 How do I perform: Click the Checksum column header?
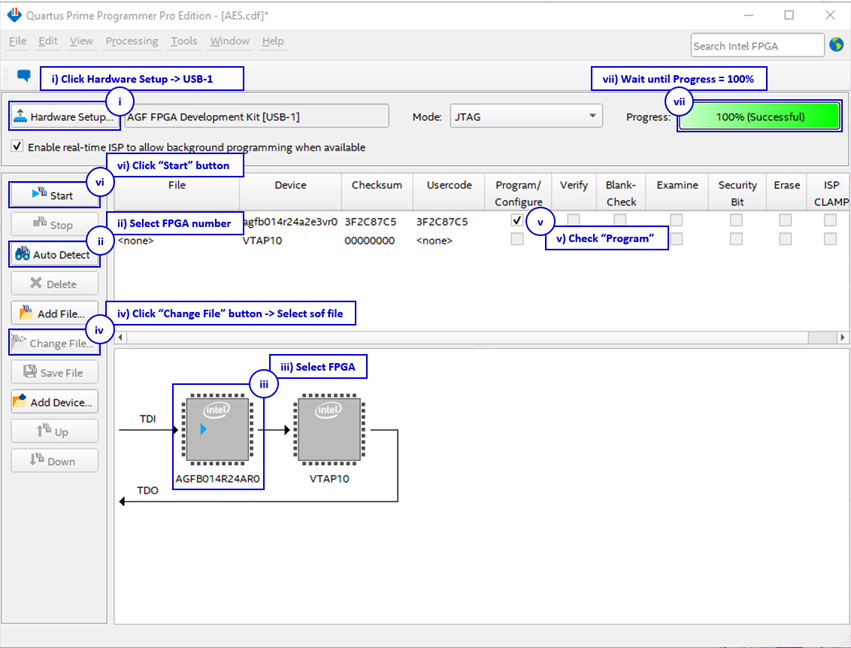tap(377, 193)
